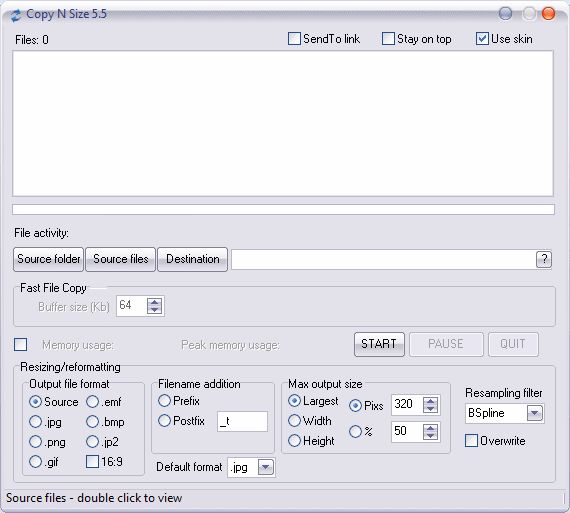Viewport: 570px width, 513px height.
Task: Click the Destination button
Action: tap(192, 259)
